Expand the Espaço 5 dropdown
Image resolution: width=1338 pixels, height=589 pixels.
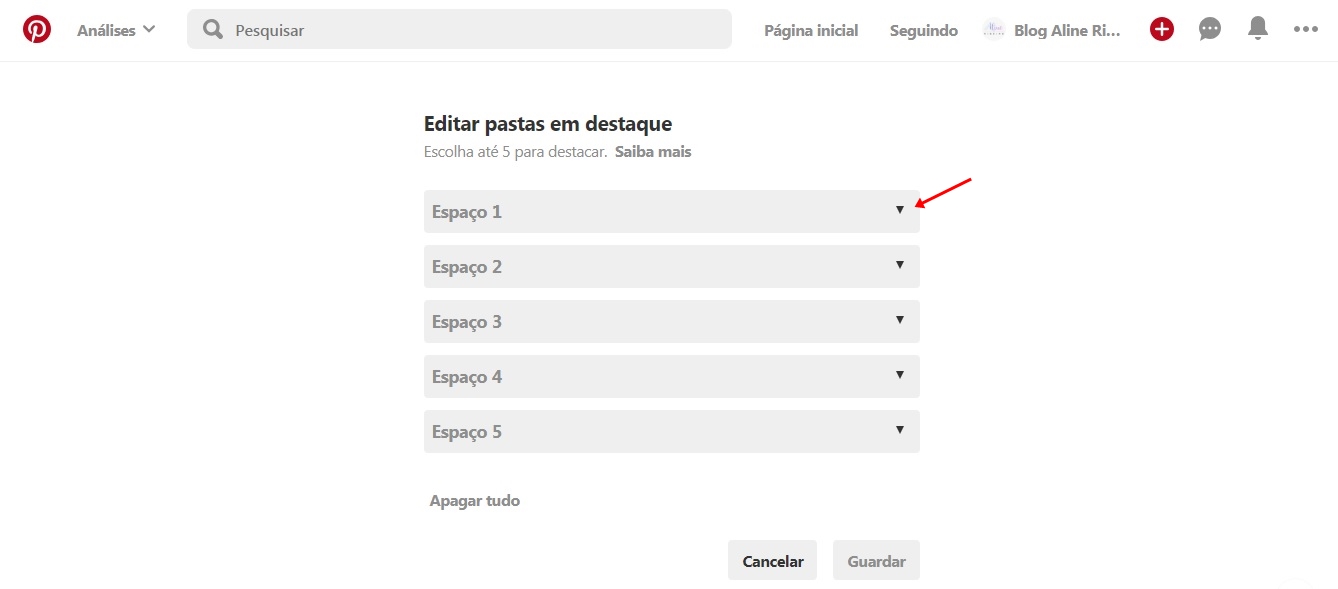[x=672, y=432]
